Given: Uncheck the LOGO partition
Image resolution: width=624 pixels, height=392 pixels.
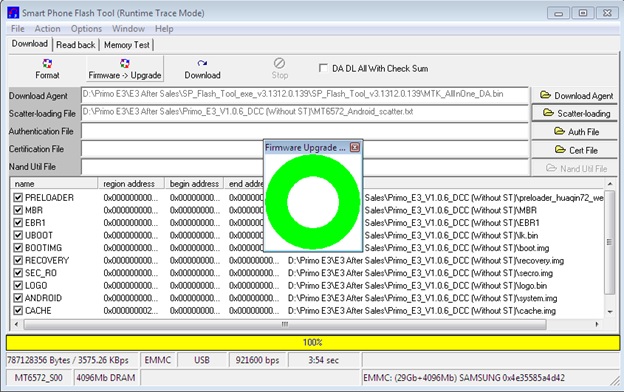Looking at the screenshot, I should pyautogui.click(x=18, y=285).
